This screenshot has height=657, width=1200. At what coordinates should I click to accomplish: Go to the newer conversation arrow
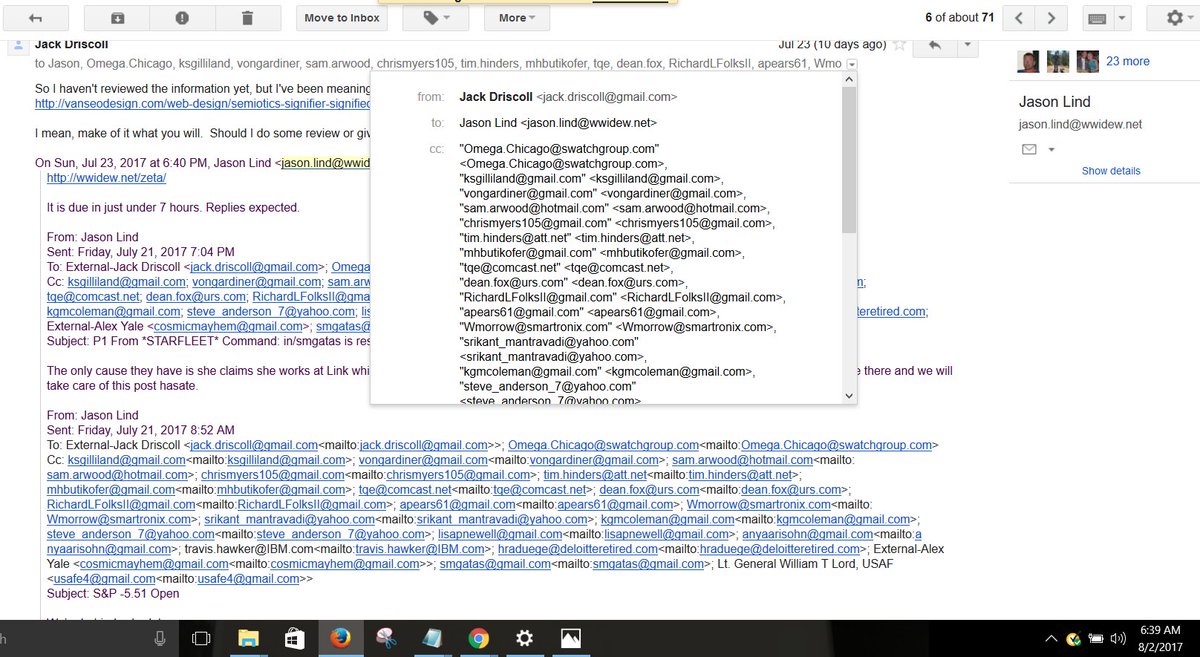point(1018,18)
